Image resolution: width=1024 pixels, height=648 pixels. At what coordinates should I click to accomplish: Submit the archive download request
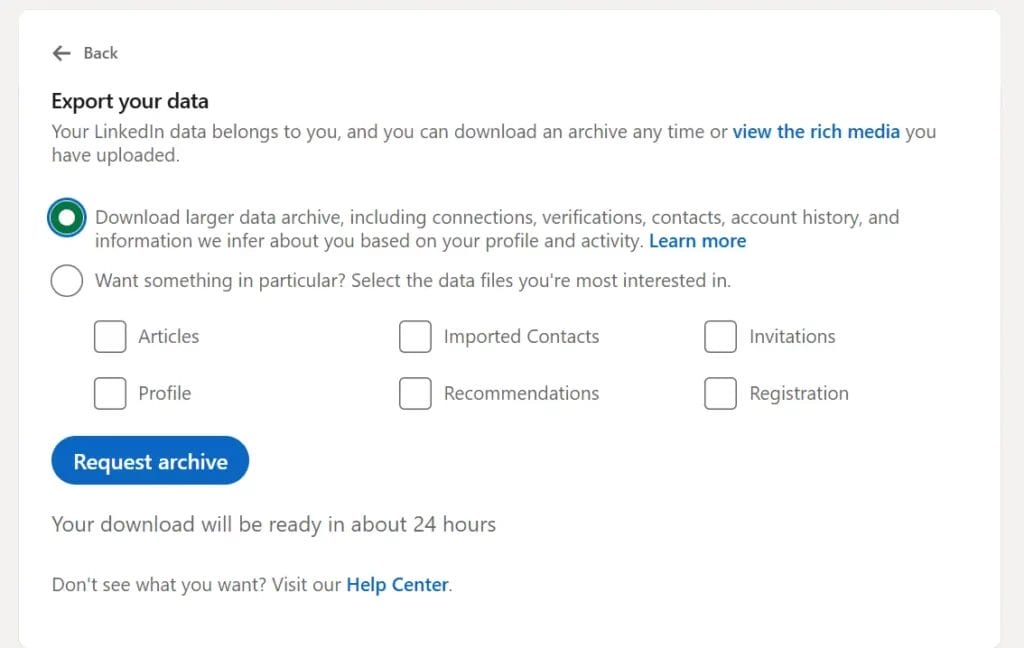tap(150, 460)
